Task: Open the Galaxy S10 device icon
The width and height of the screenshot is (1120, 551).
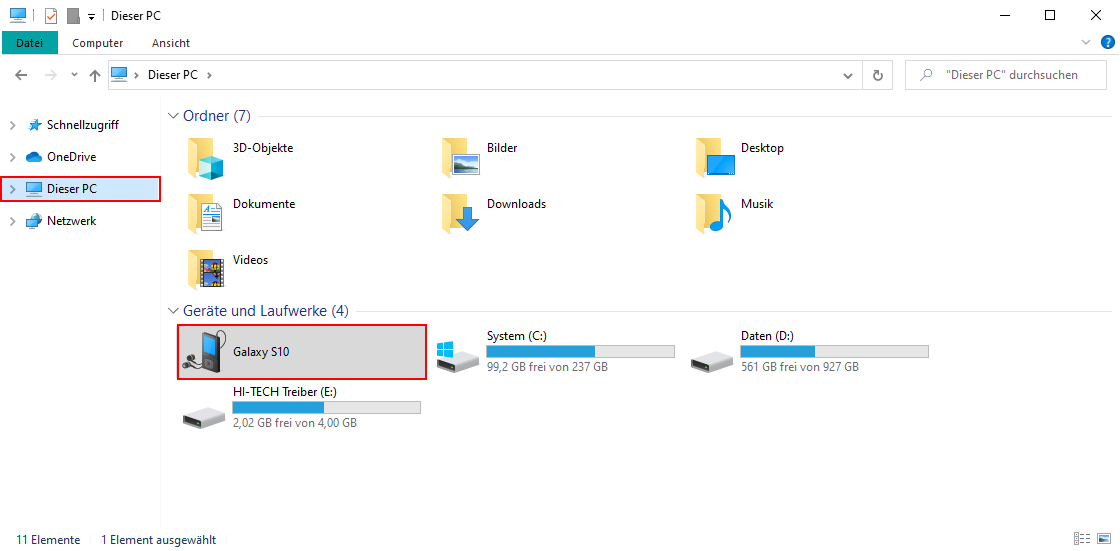Action: click(205, 352)
